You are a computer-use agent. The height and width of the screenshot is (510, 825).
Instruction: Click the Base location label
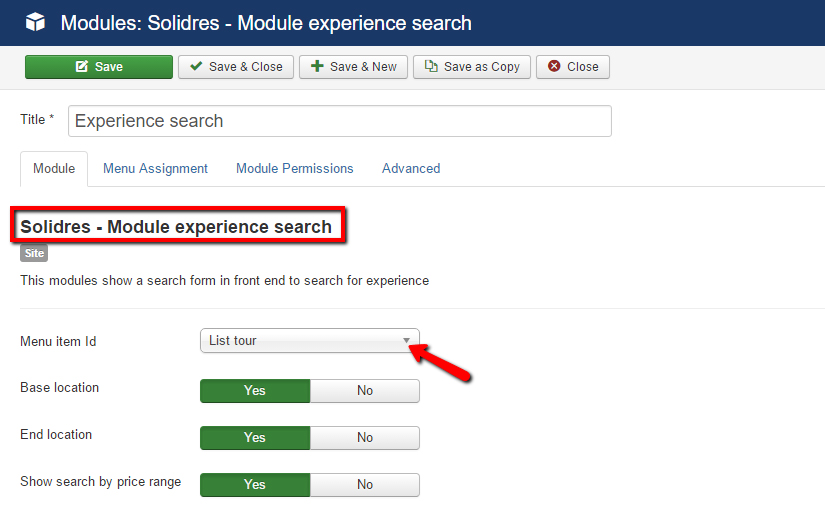tap(59, 387)
